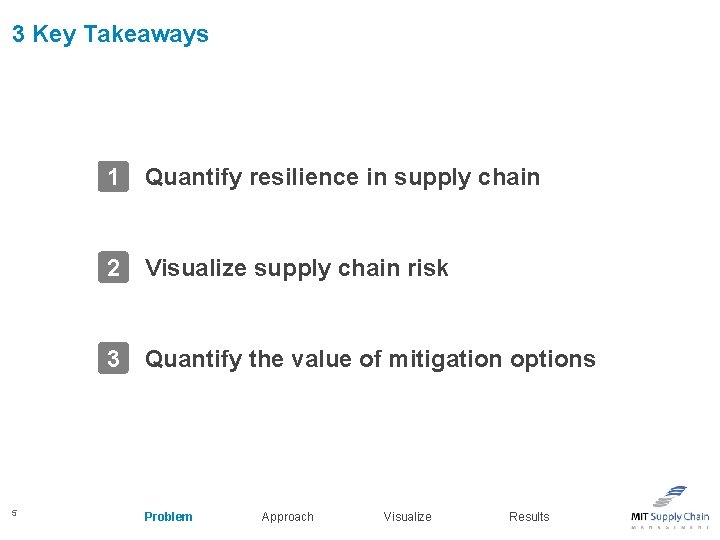Click "Quantify the value of mitigation options"
Screen dimensions: 720x540
point(370,359)
